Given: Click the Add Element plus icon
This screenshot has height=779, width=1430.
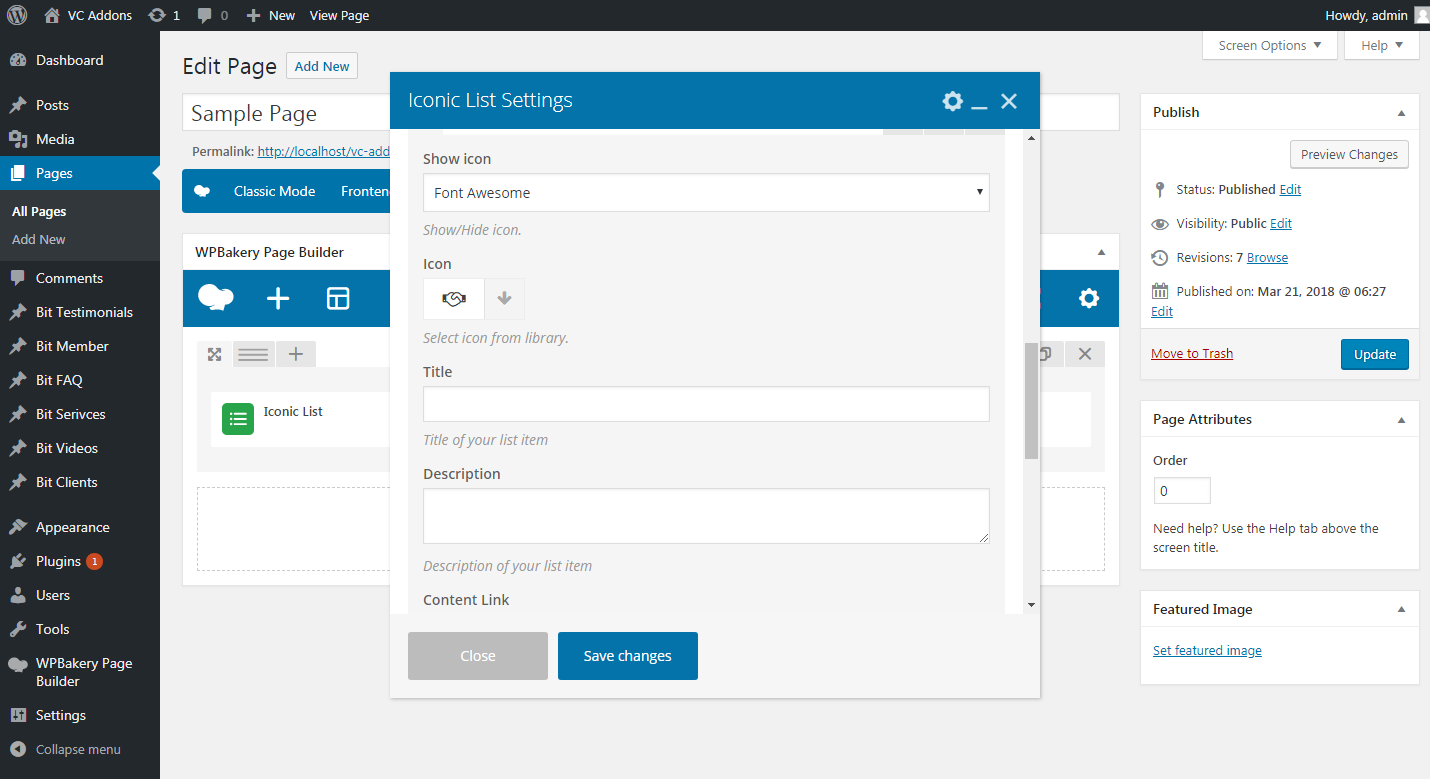Looking at the screenshot, I should pyautogui.click(x=278, y=298).
